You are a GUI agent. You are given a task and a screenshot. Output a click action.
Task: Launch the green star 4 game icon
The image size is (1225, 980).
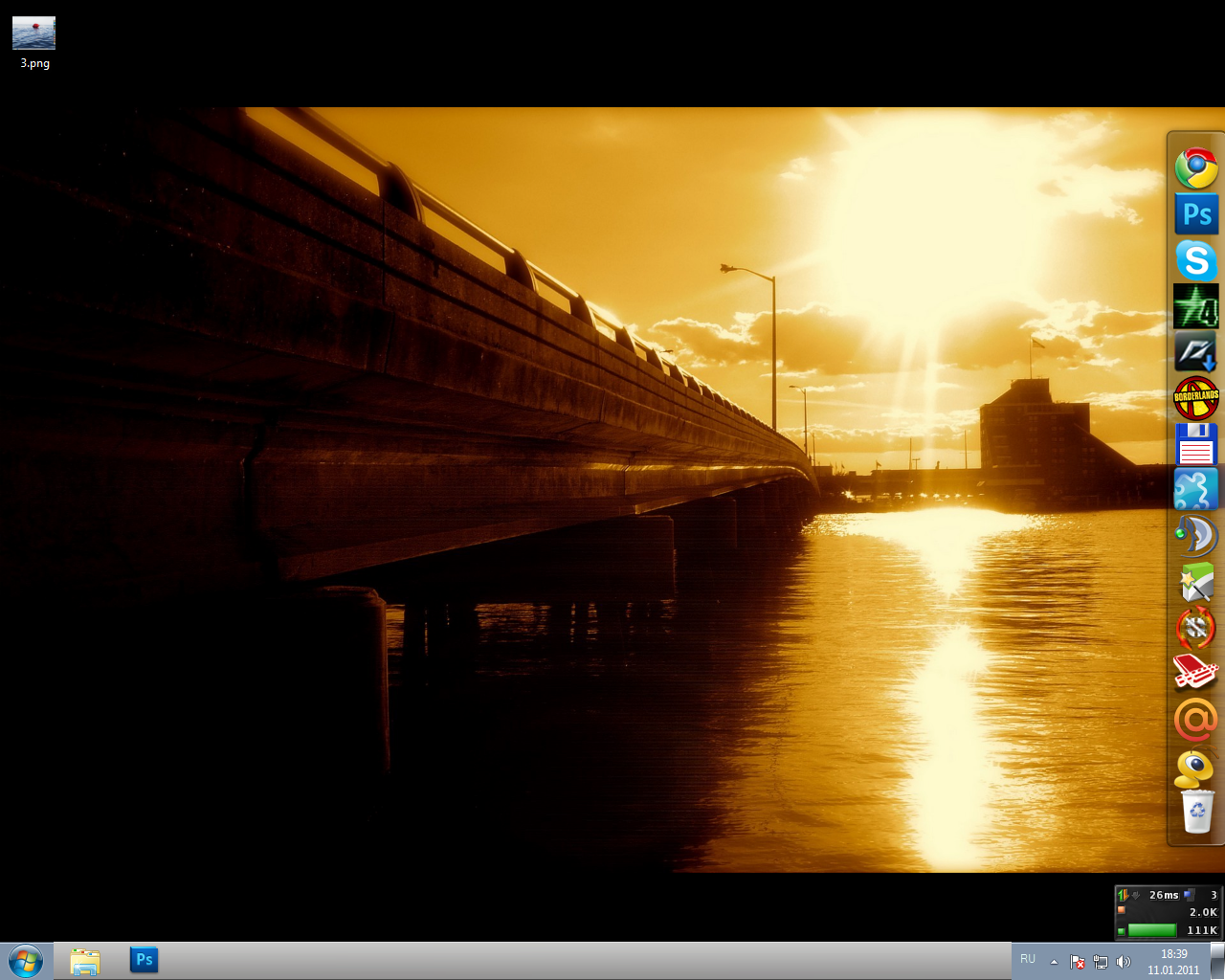(x=1195, y=306)
